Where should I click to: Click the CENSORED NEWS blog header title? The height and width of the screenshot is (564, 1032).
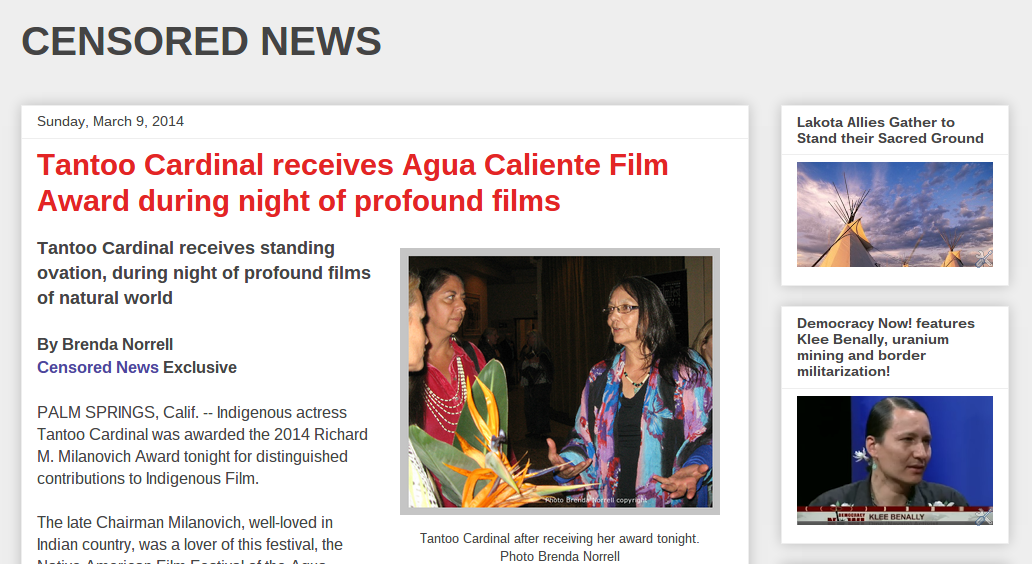point(201,41)
